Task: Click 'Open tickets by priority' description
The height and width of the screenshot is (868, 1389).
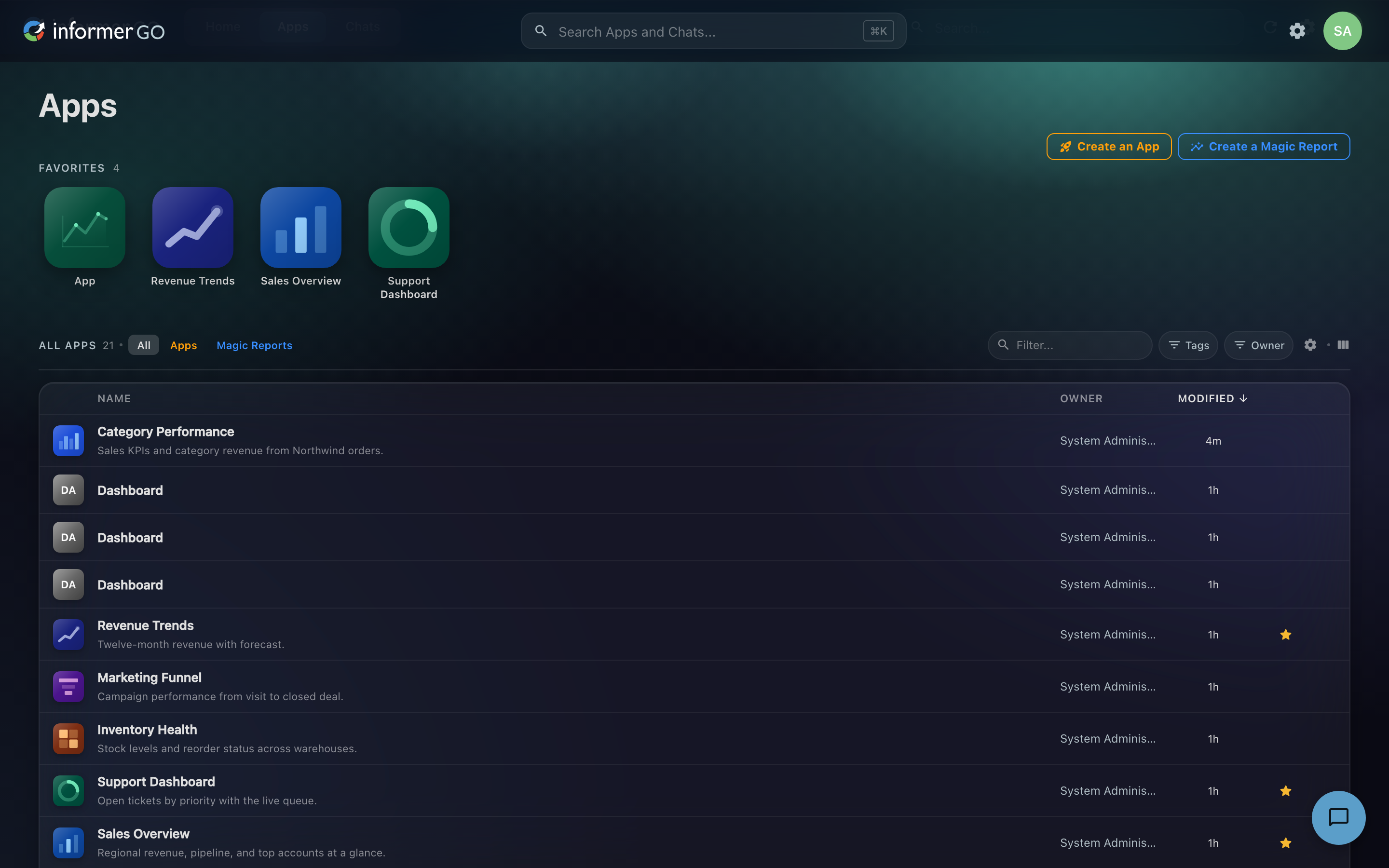Action: 207,801
